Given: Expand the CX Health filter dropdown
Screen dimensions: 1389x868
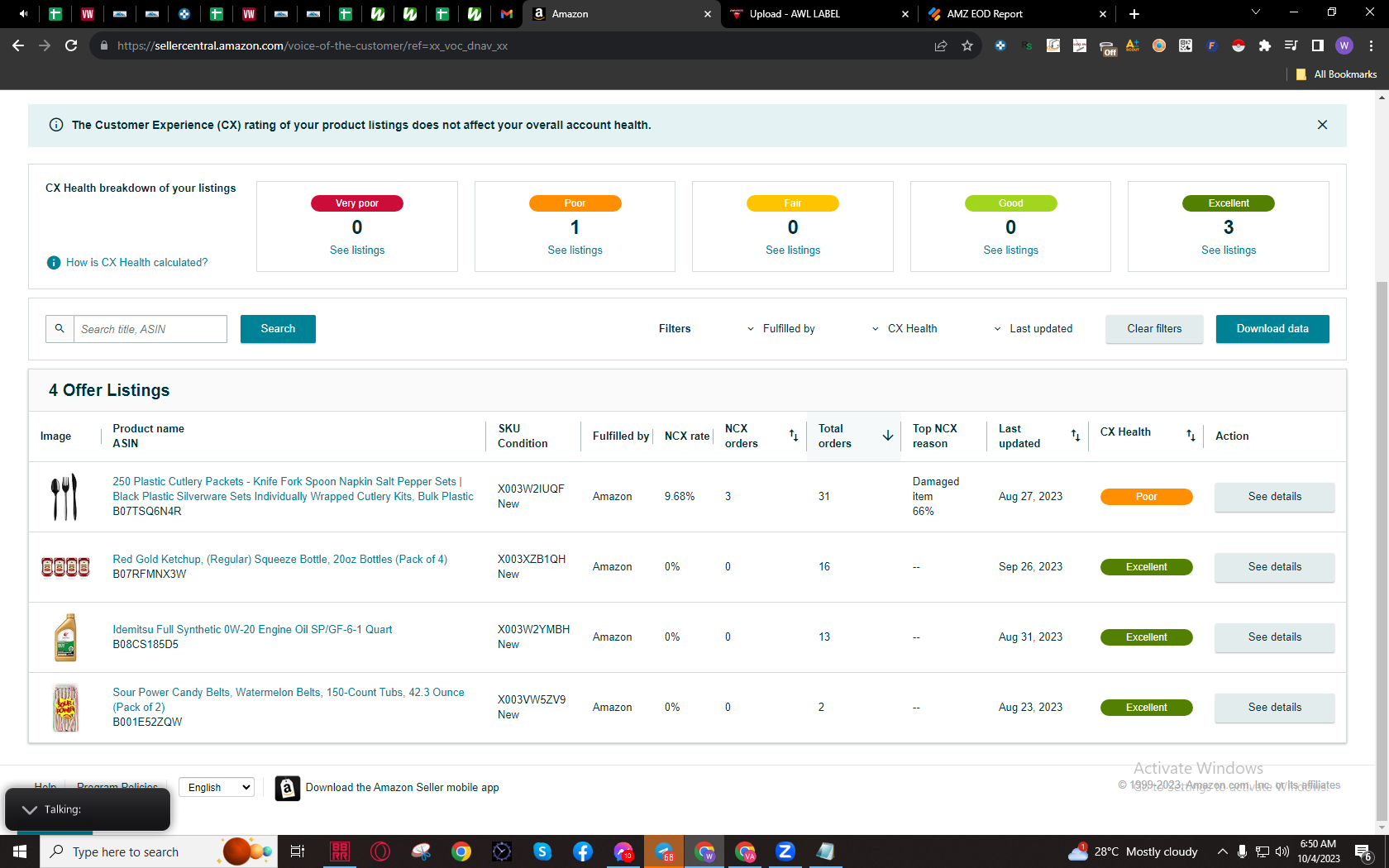Looking at the screenshot, I should [x=905, y=329].
